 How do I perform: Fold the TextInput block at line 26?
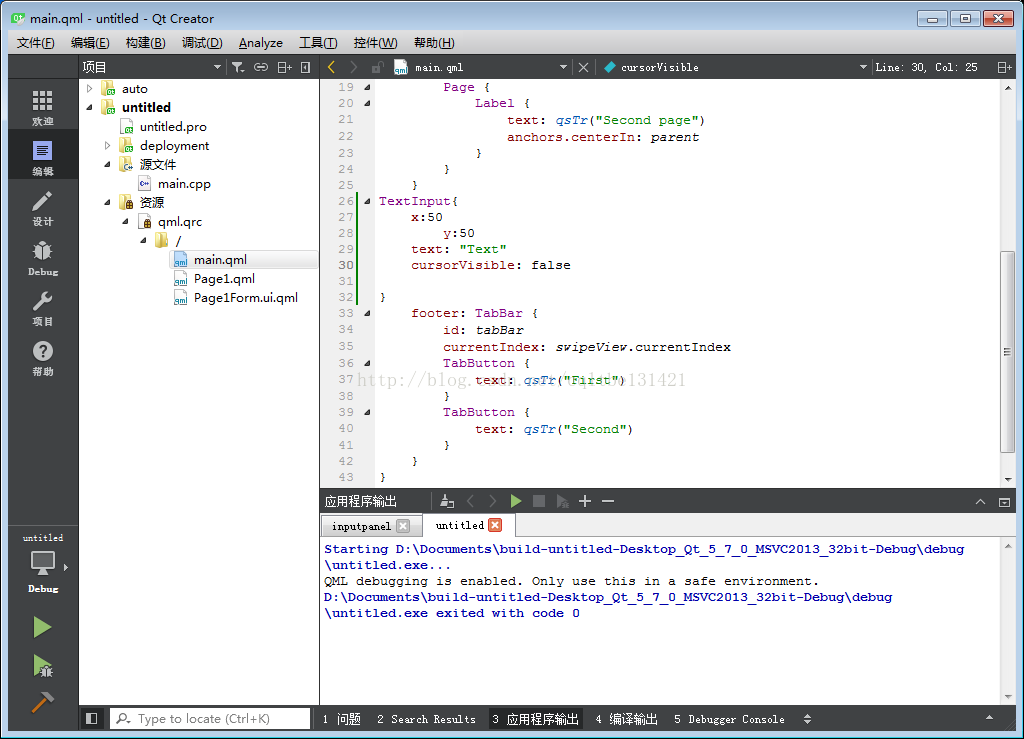click(367, 201)
